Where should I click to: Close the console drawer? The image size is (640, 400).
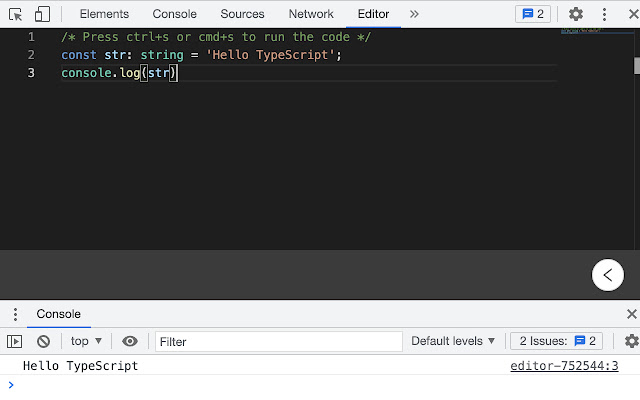coord(631,314)
